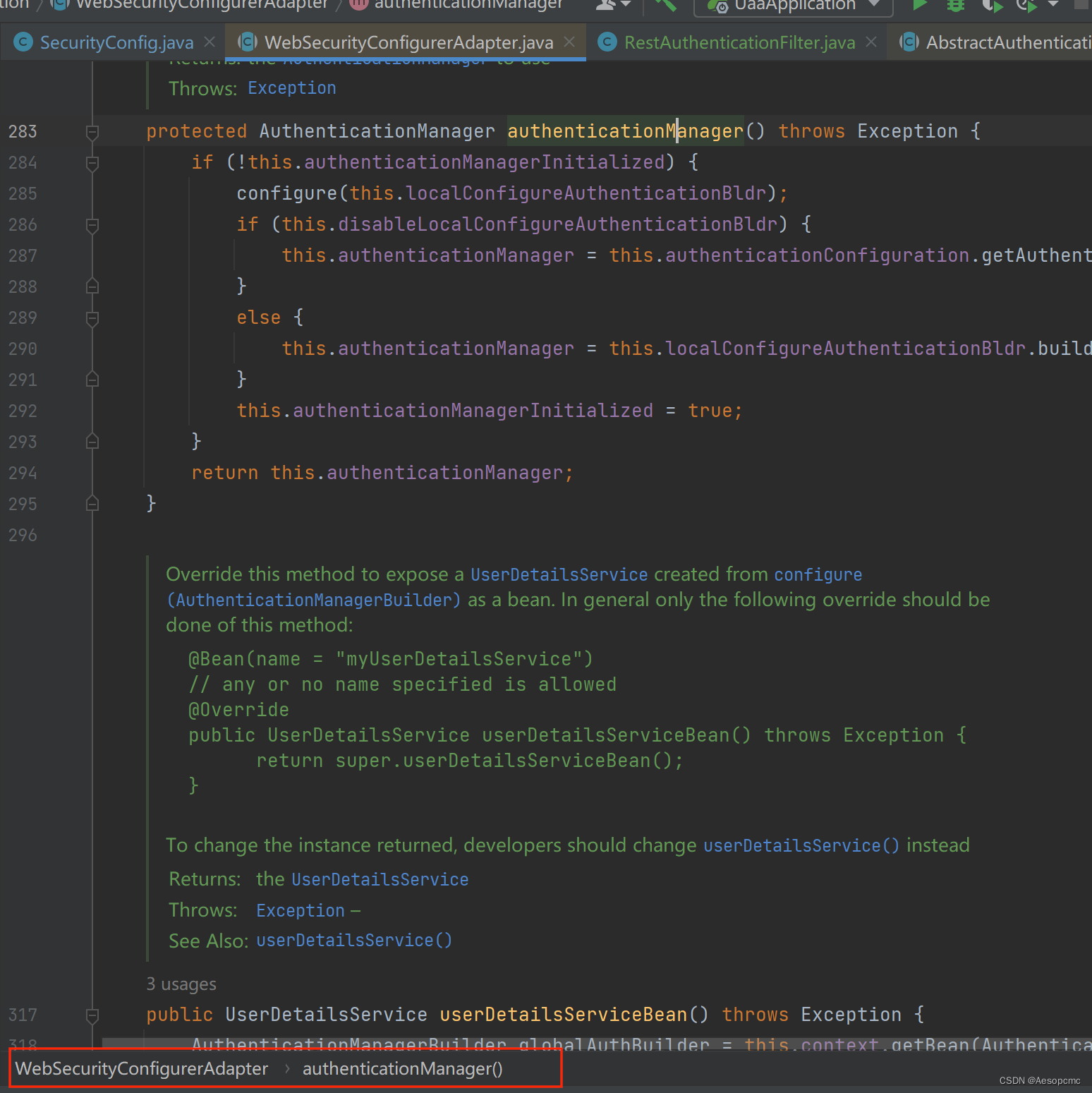Click the AuthenticationManager return type on line 283

(377, 131)
